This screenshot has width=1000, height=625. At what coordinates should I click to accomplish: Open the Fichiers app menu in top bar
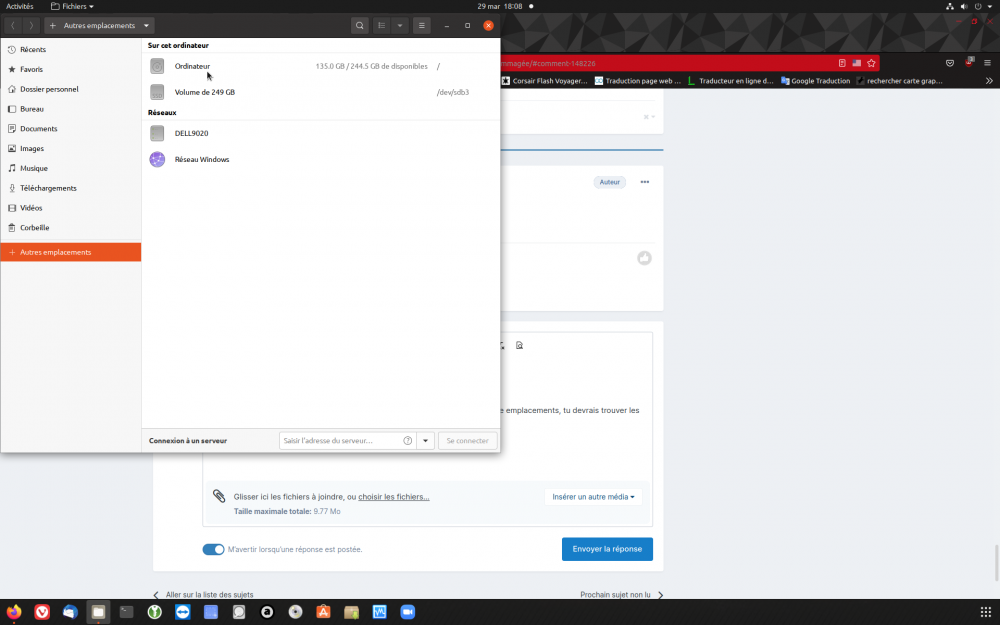tap(72, 6)
